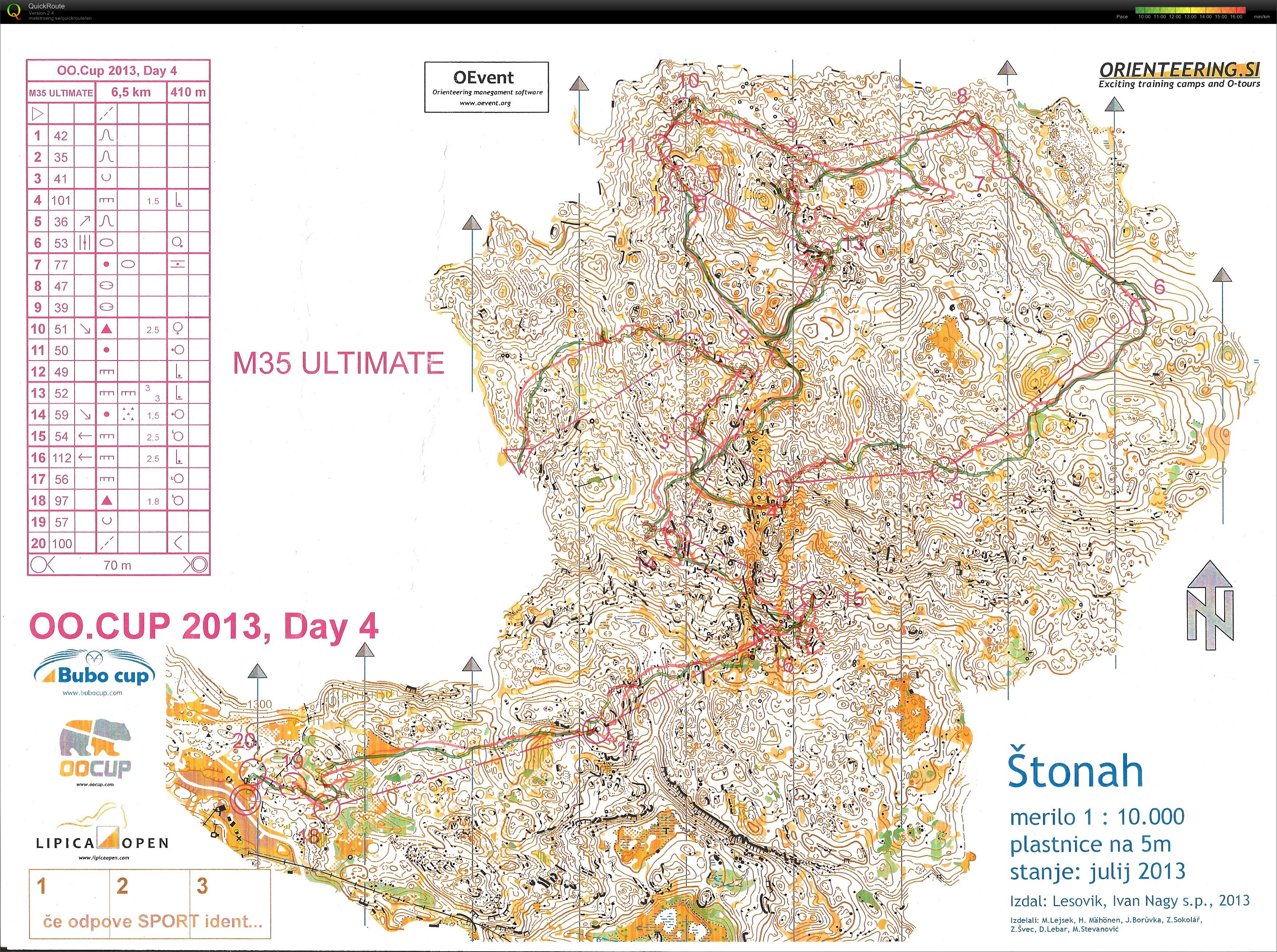This screenshot has width=1277, height=952.
Task: Click control code 100 in row 20
Action: pyautogui.click(x=62, y=543)
